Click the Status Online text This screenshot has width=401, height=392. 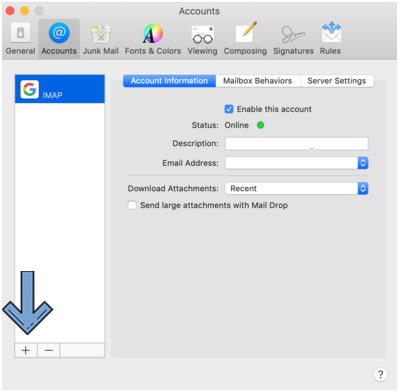tap(236, 125)
